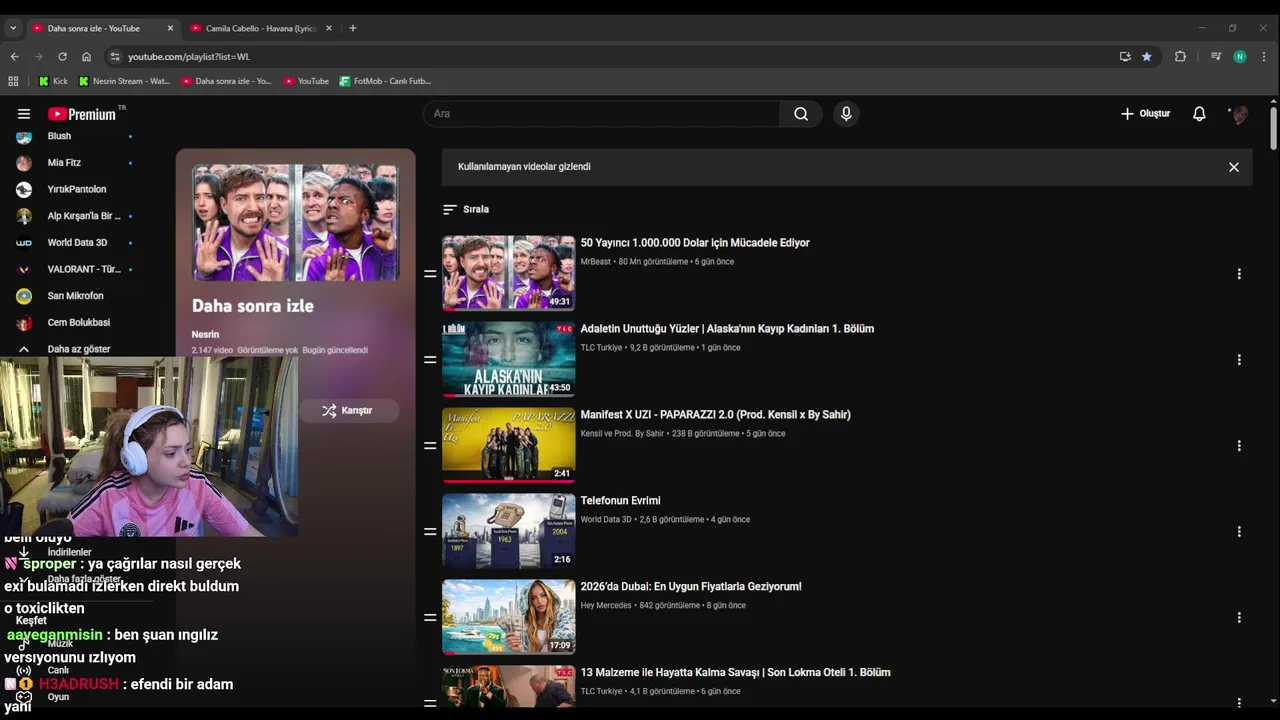Image resolution: width=1280 pixels, height=720 pixels.
Task: Open the 2026'da Dubai video thumbnail
Action: click(508, 617)
